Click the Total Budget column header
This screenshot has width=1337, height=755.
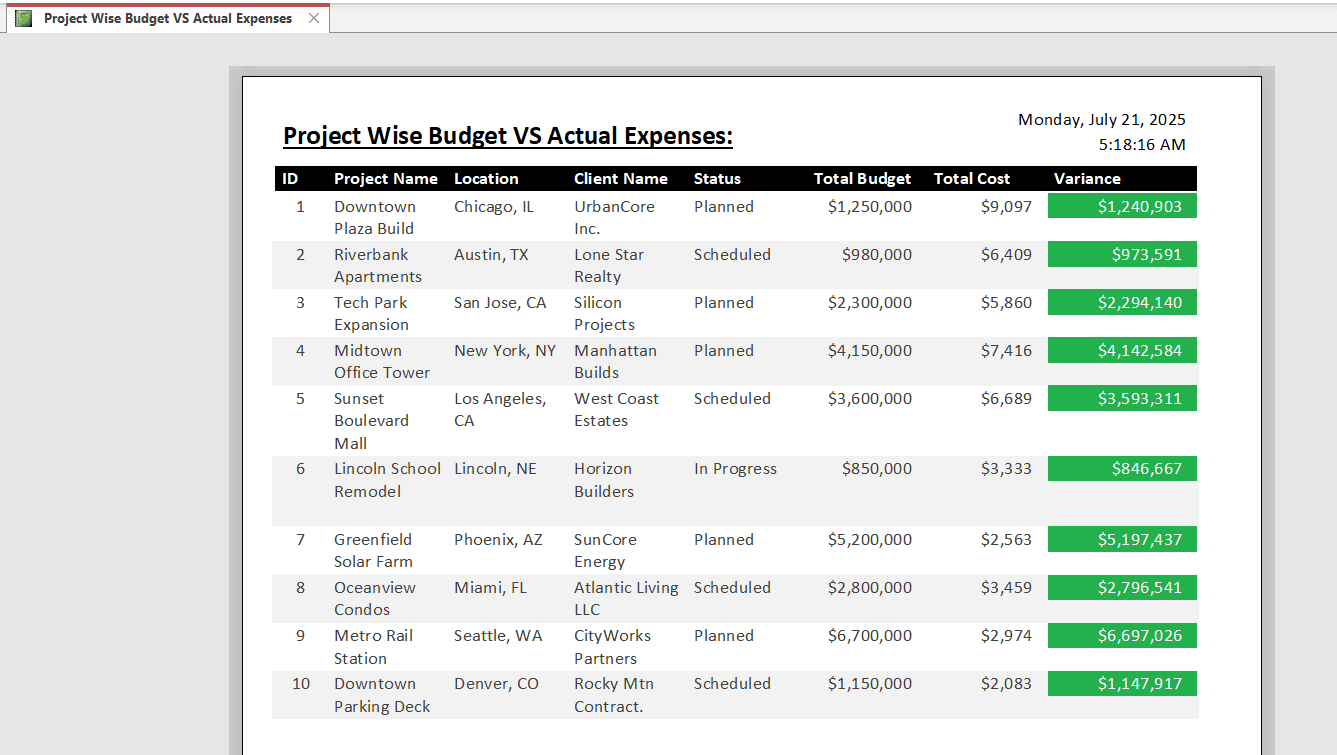click(862, 179)
